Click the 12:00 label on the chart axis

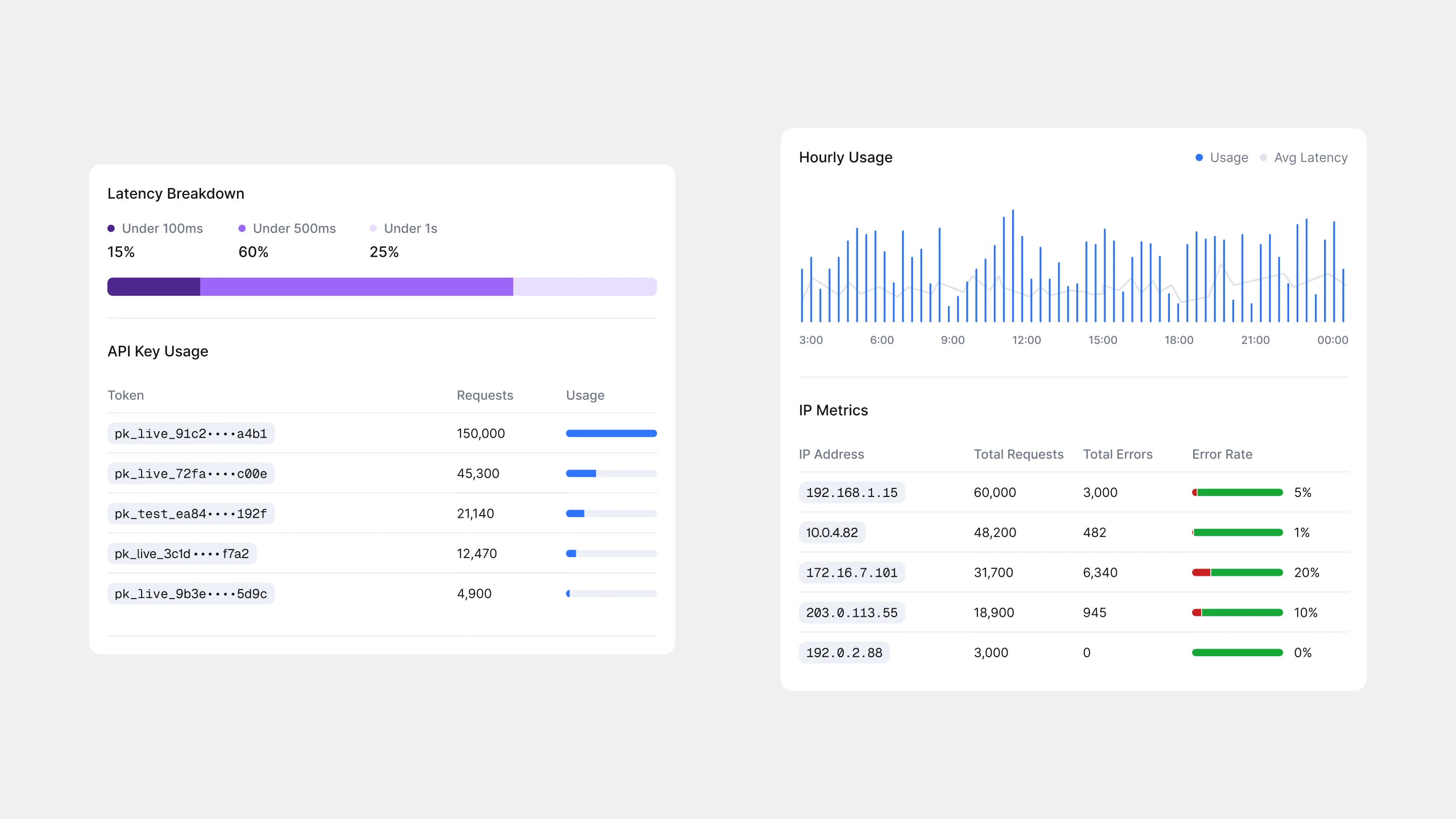tap(1026, 340)
